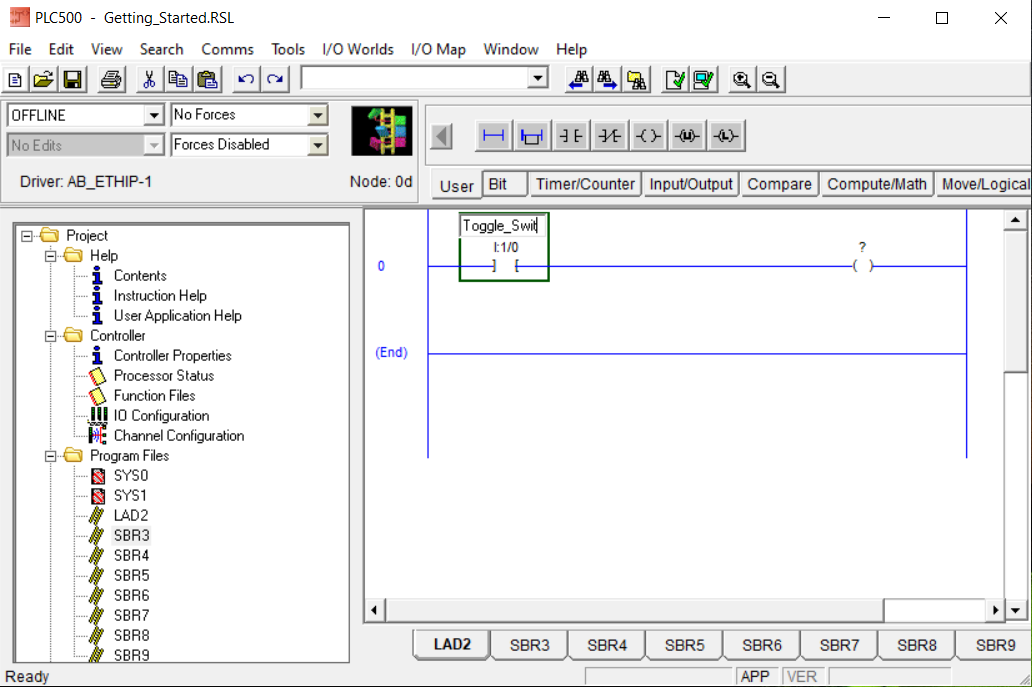
Task: Insert an output coil (OTE)
Action: tap(648, 136)
